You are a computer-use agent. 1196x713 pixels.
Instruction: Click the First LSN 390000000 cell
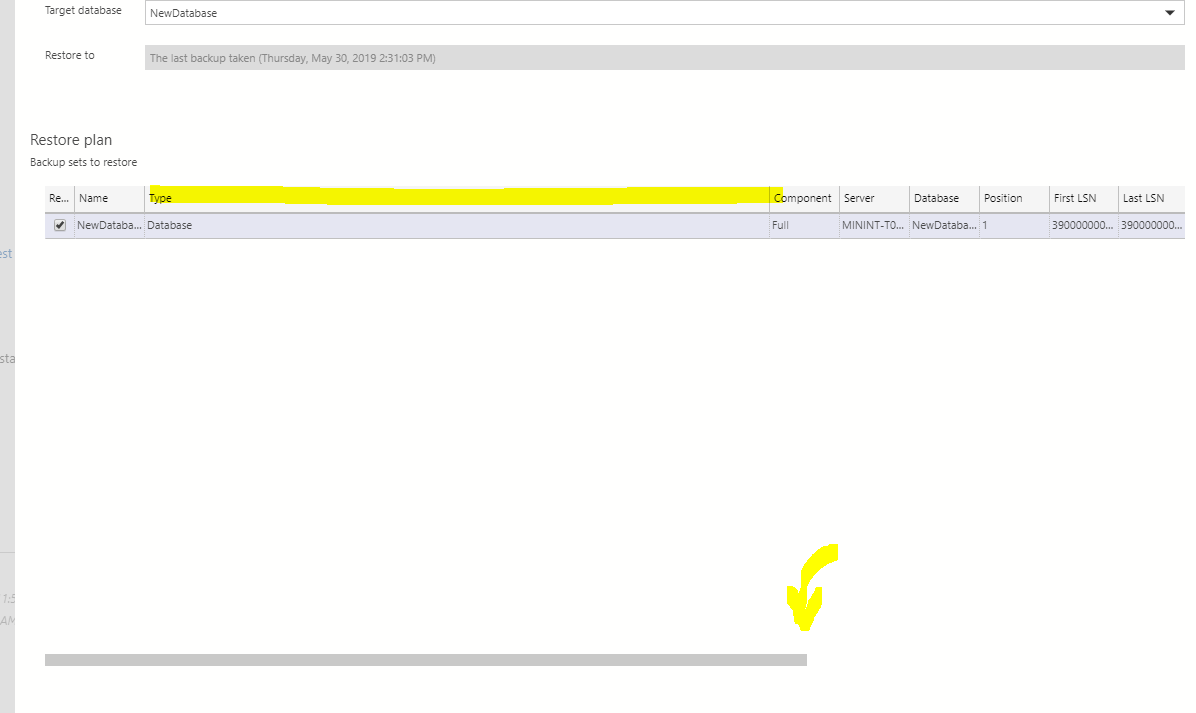(x=1080, y=225)
